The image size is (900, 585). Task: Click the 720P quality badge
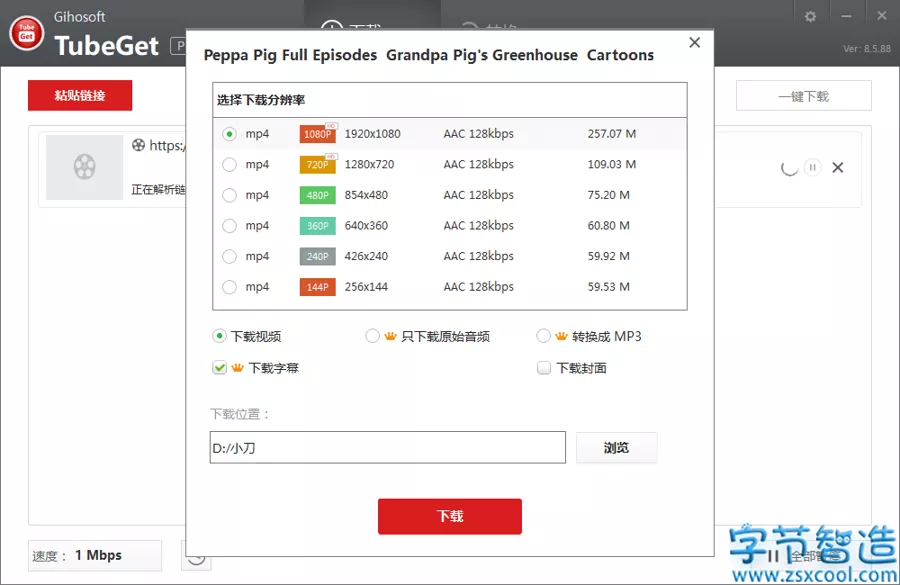tap(318, 164)
